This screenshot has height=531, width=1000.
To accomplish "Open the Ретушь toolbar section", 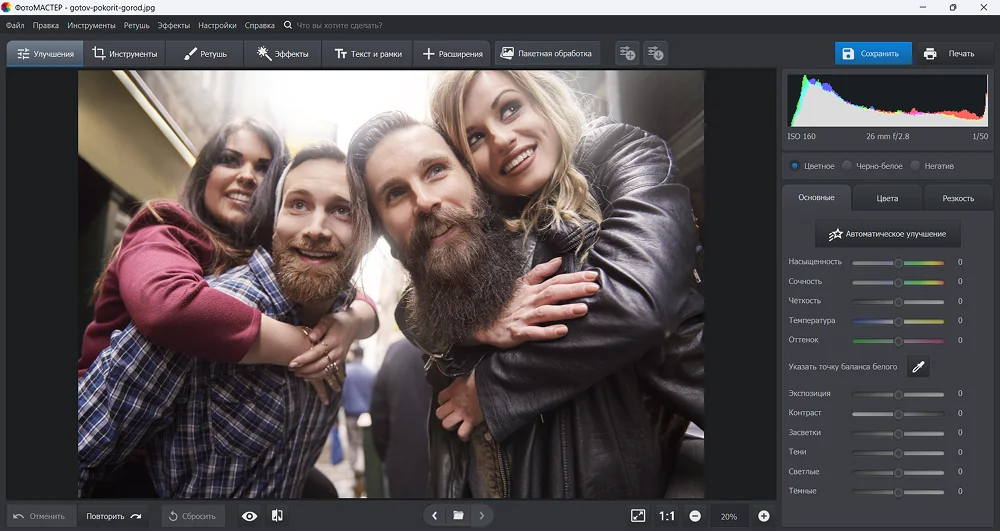I will pyautogui.click(x=205, y=54).
